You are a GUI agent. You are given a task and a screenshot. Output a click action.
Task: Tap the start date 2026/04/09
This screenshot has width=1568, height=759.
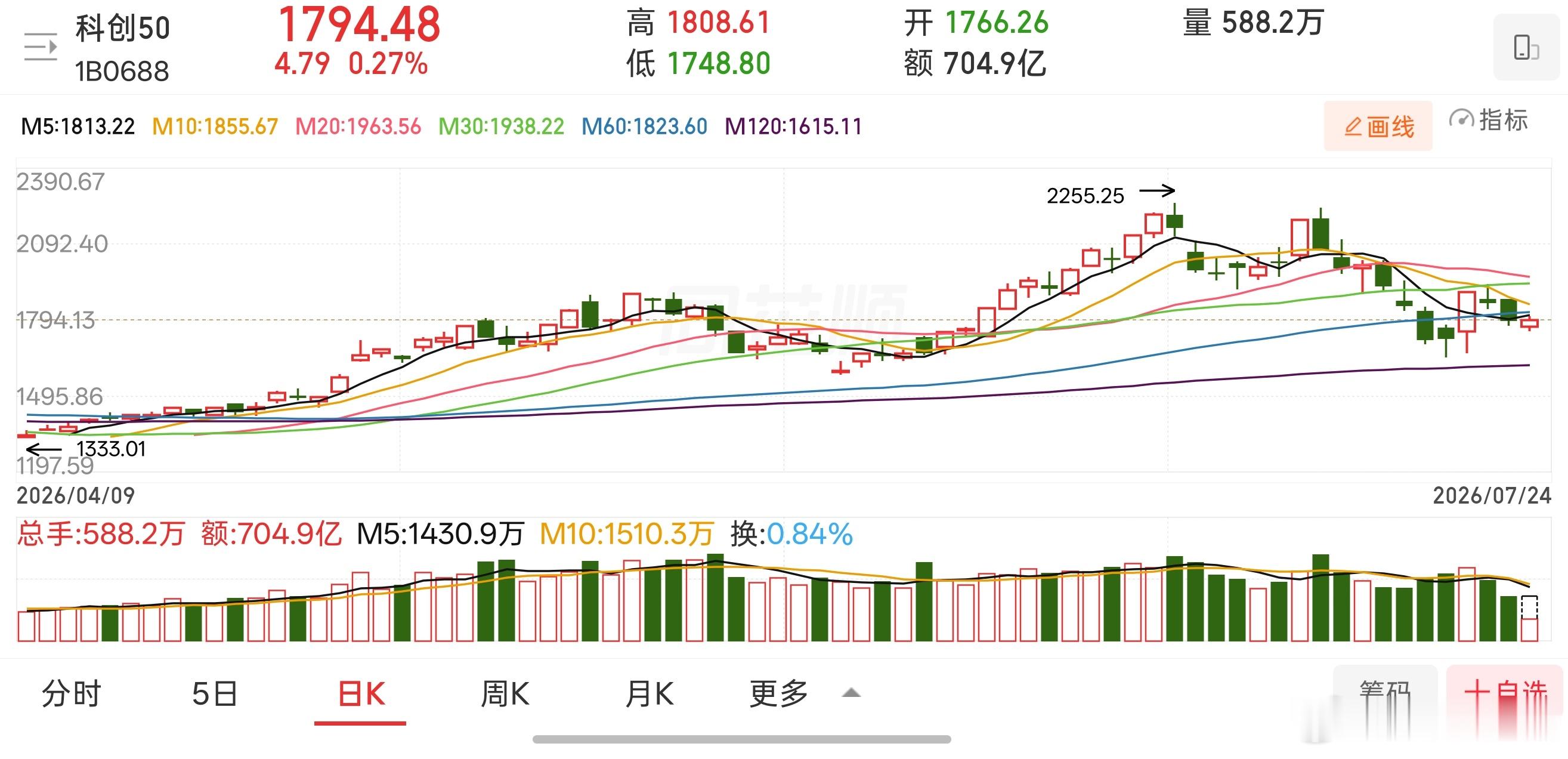[x=76, y=495]
